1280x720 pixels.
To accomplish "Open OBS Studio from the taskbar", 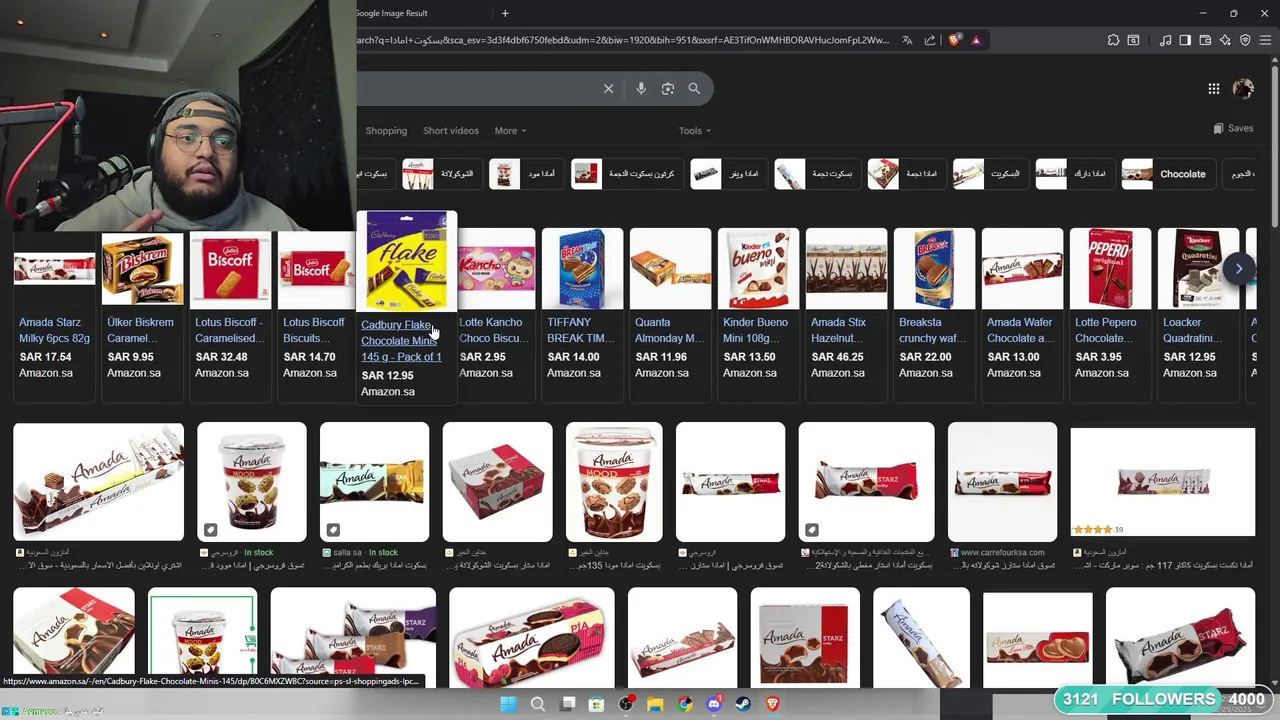I will (x=626, y=704).
